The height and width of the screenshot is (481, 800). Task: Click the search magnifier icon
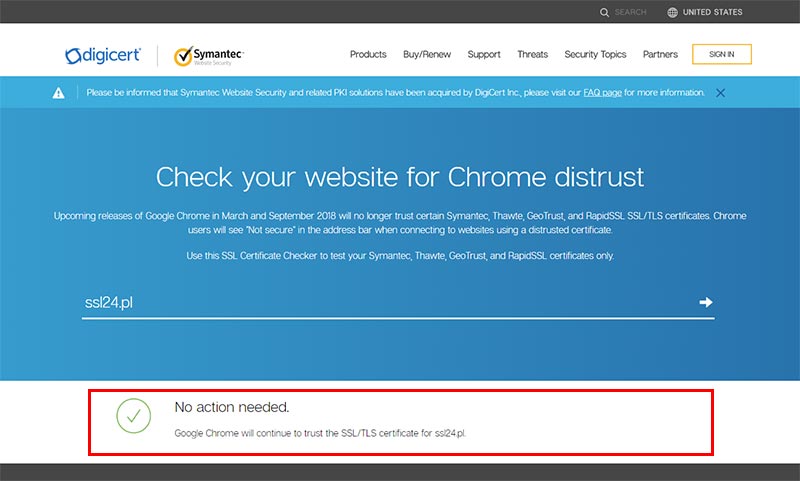(604, 12)
